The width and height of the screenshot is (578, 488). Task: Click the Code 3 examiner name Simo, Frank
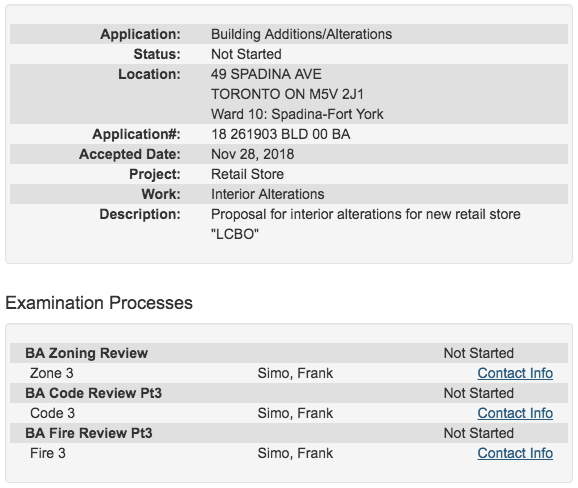point(295,413)
